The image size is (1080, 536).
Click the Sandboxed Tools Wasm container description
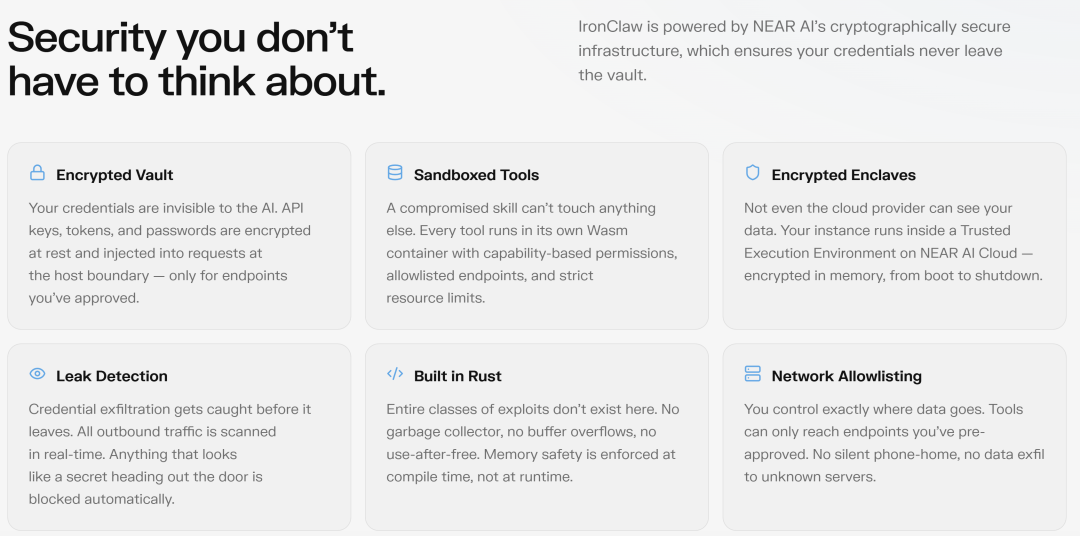click(x=531, y=253)
